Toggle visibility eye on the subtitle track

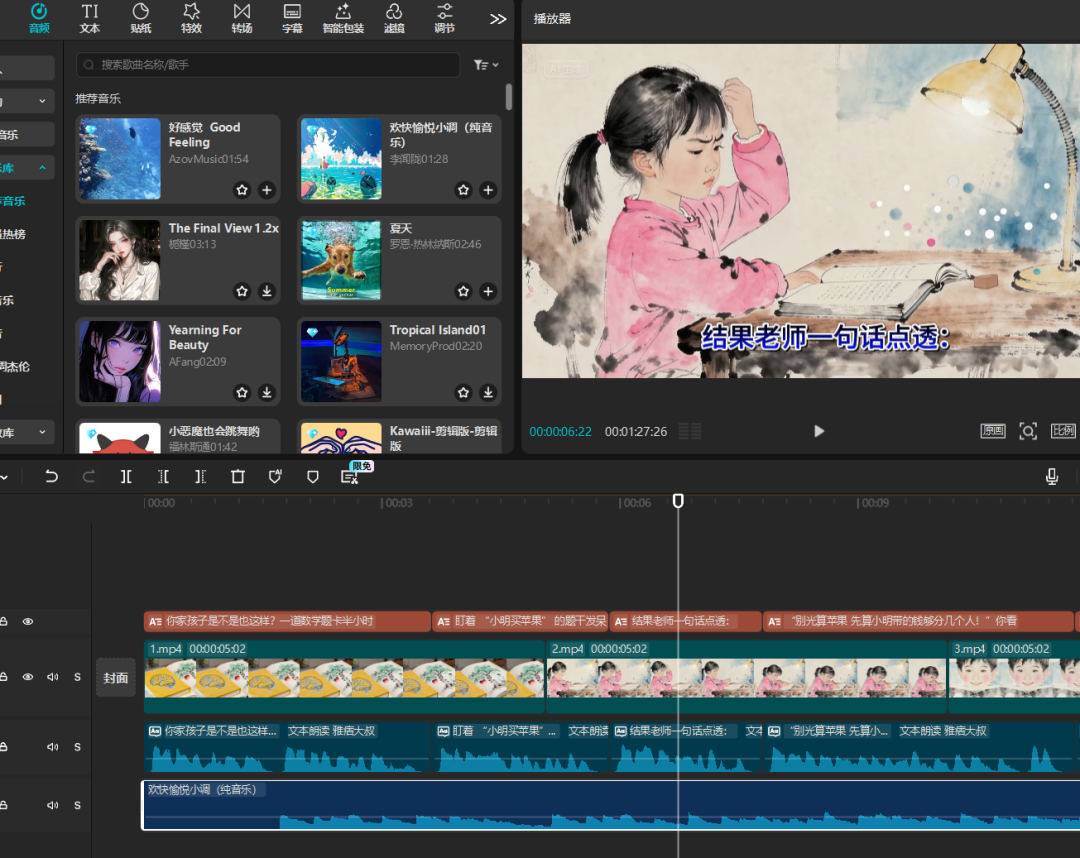(28, 622)
